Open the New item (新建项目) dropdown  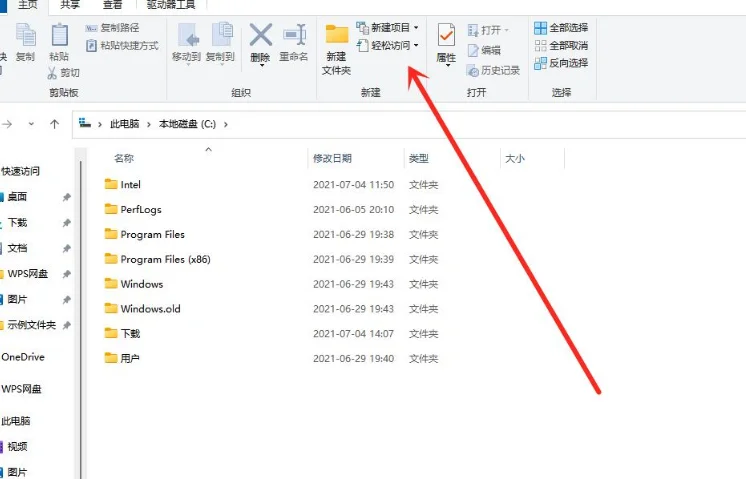388,28
